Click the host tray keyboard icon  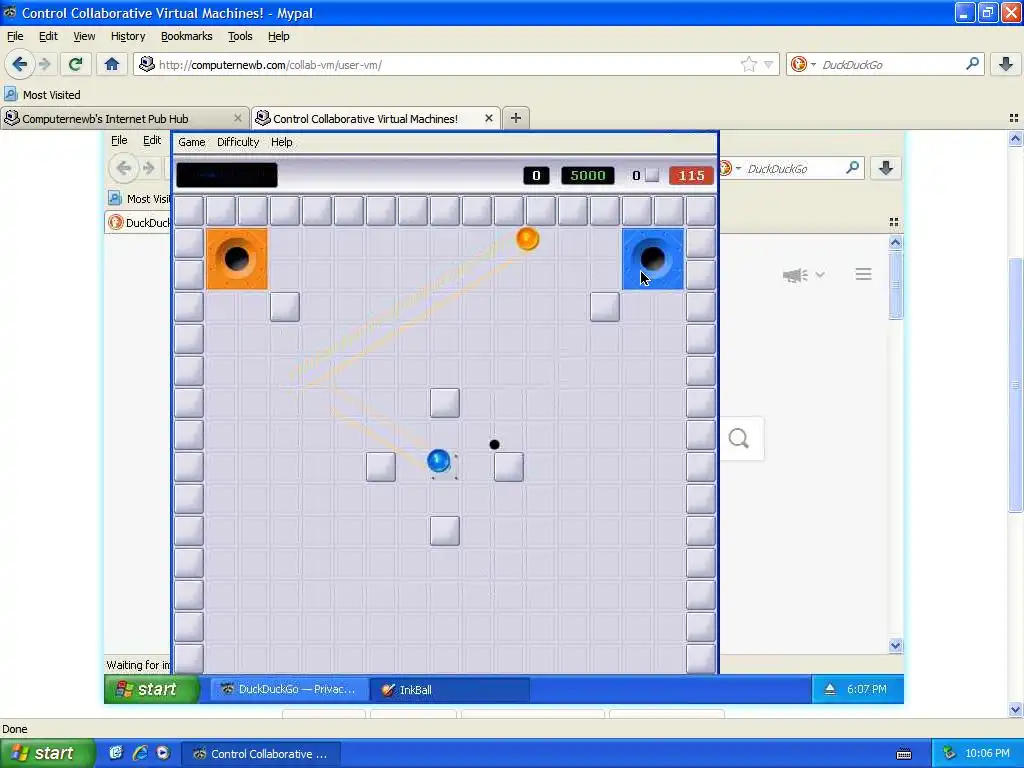pyautogui.click(x=904, y=754)
